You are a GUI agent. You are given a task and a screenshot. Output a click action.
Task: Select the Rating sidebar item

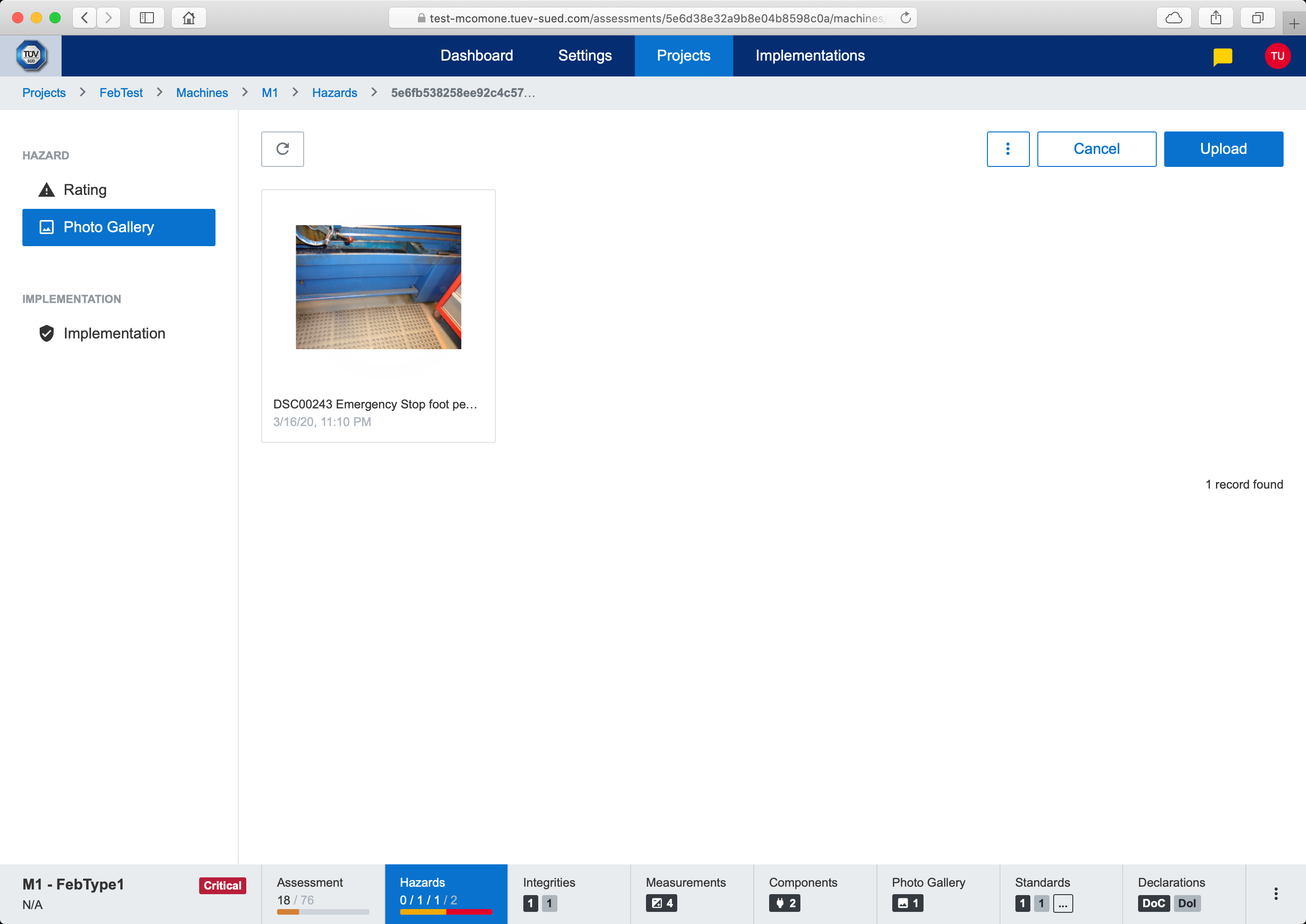coord(85,189)
